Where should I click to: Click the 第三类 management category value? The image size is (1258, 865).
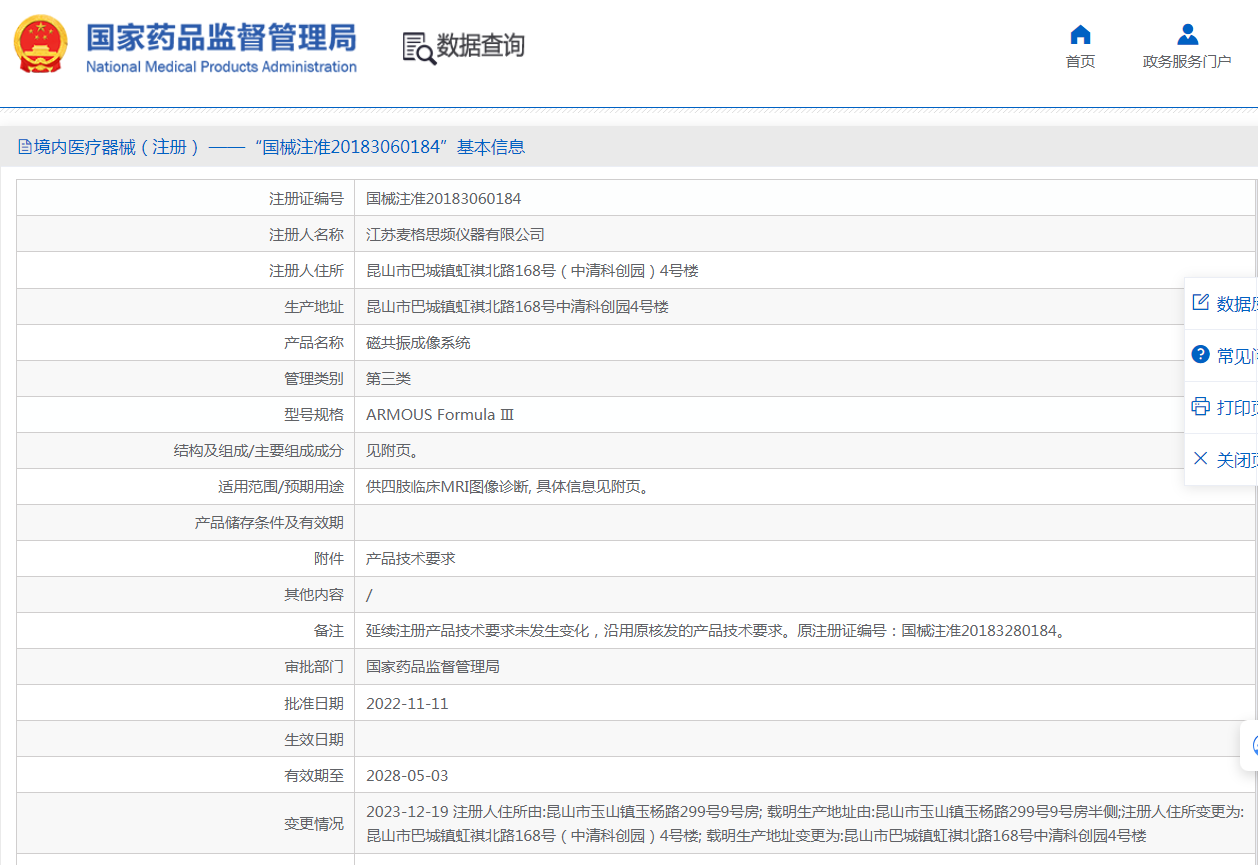[389, 379]
